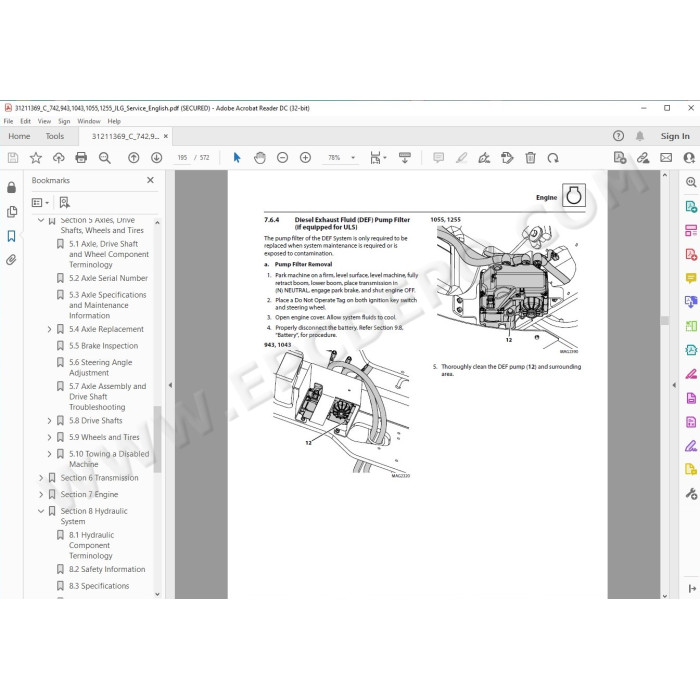Open bookmark 8.2 Safety Information

click(x=107, y=570)
